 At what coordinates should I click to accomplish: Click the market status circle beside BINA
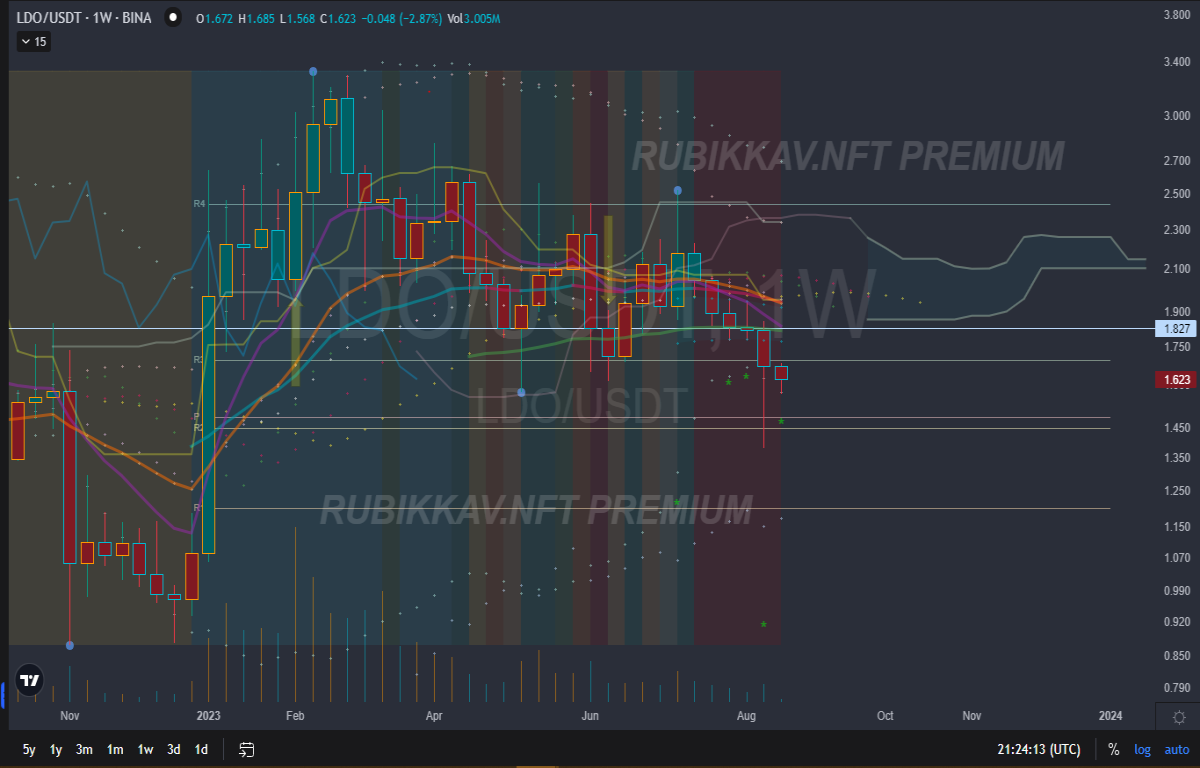(x=174, y=18)
